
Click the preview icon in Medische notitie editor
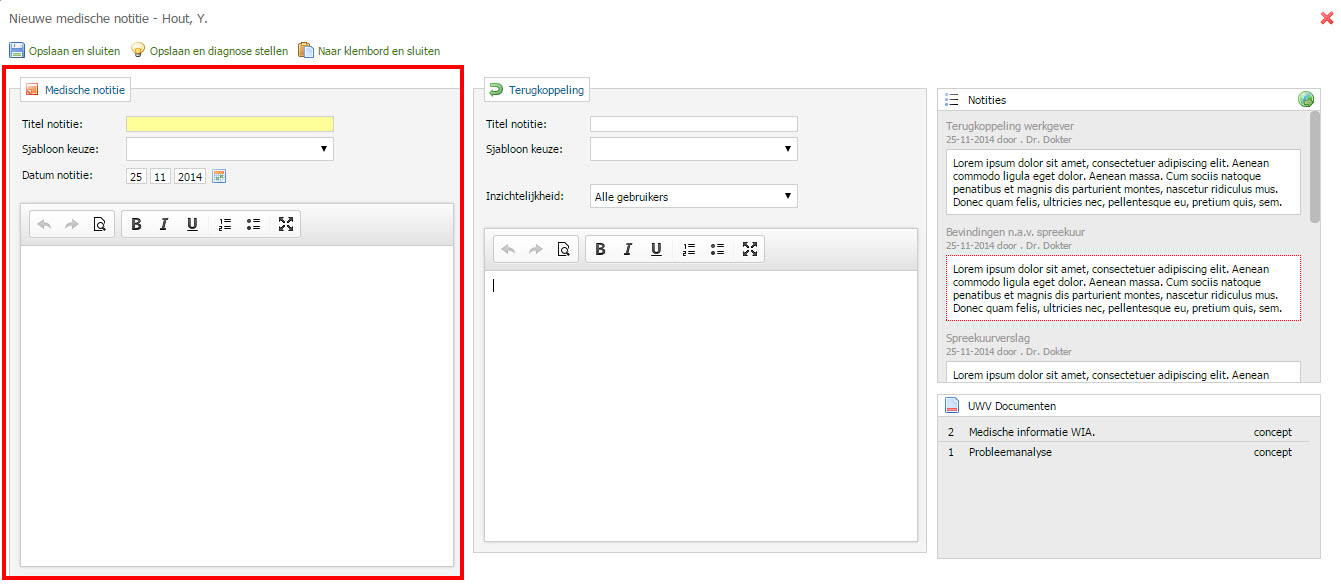pyautogui.click(x=99, y=225)
